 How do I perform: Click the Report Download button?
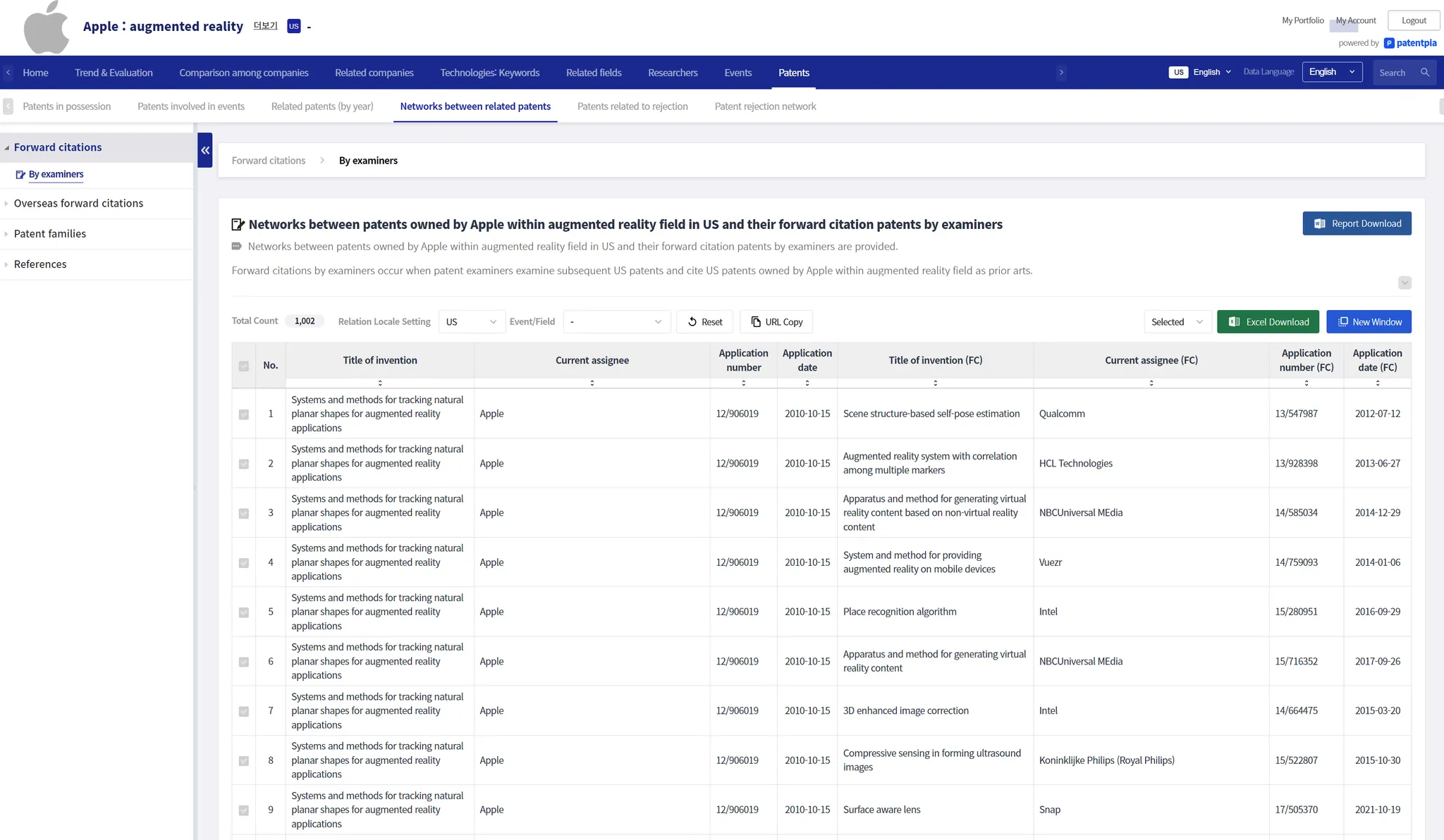(x=1357, y=223)
